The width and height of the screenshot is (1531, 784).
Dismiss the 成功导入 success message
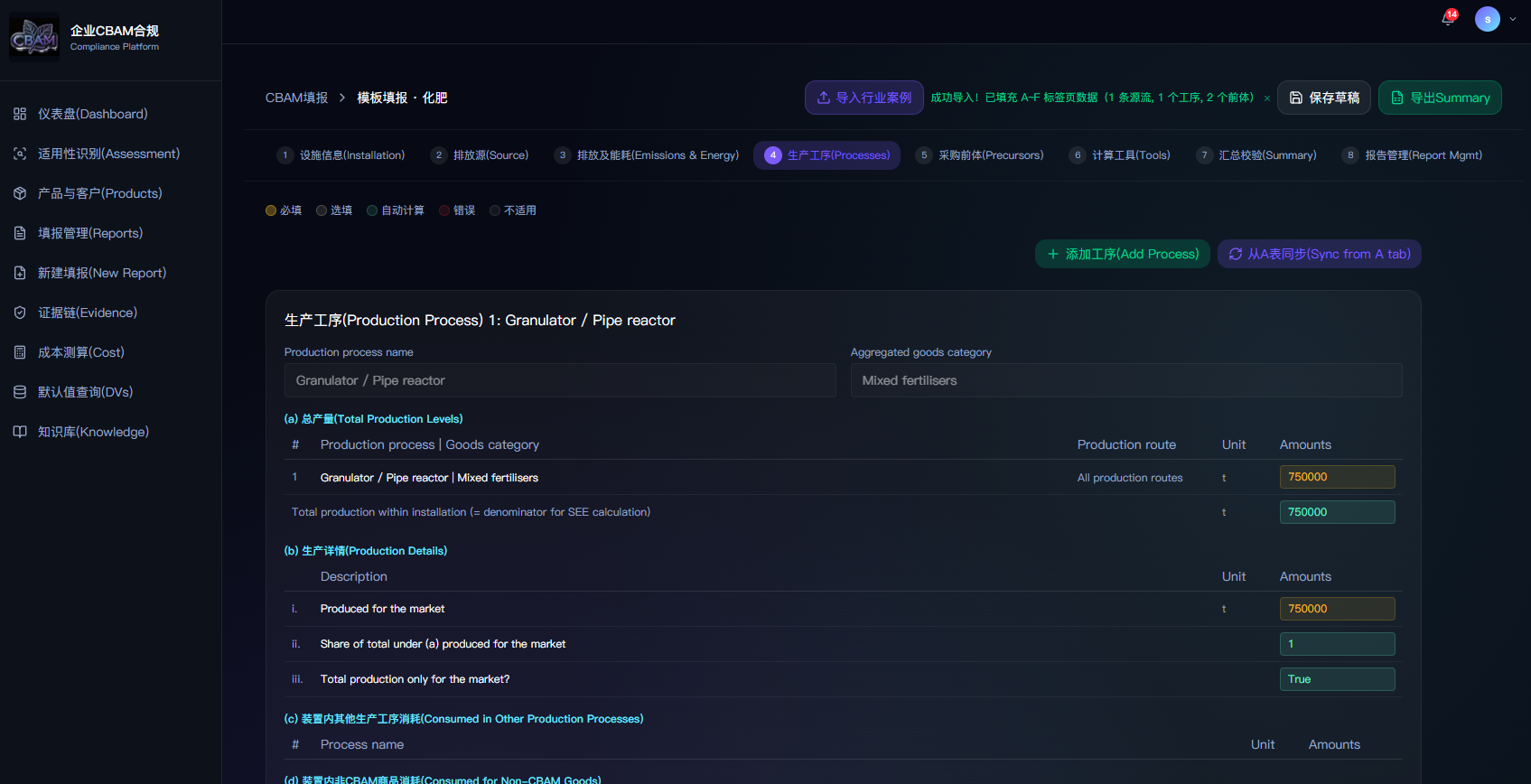(x=1266, y=98)
